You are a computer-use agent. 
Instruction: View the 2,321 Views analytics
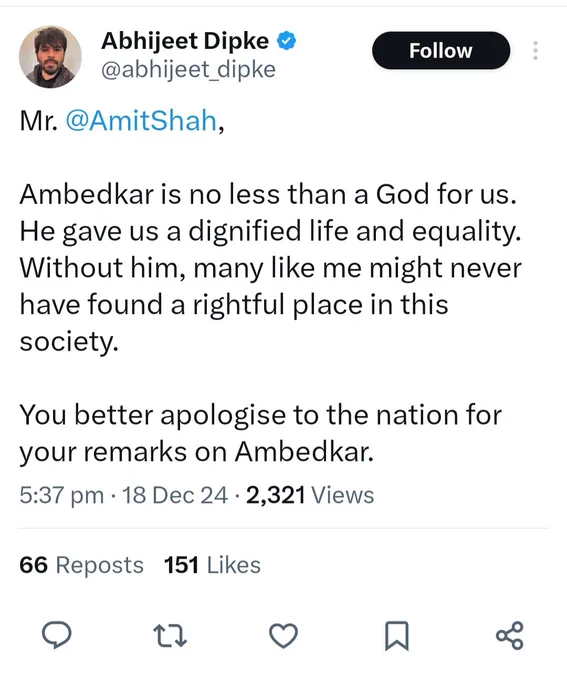click(x=310, y=495)
